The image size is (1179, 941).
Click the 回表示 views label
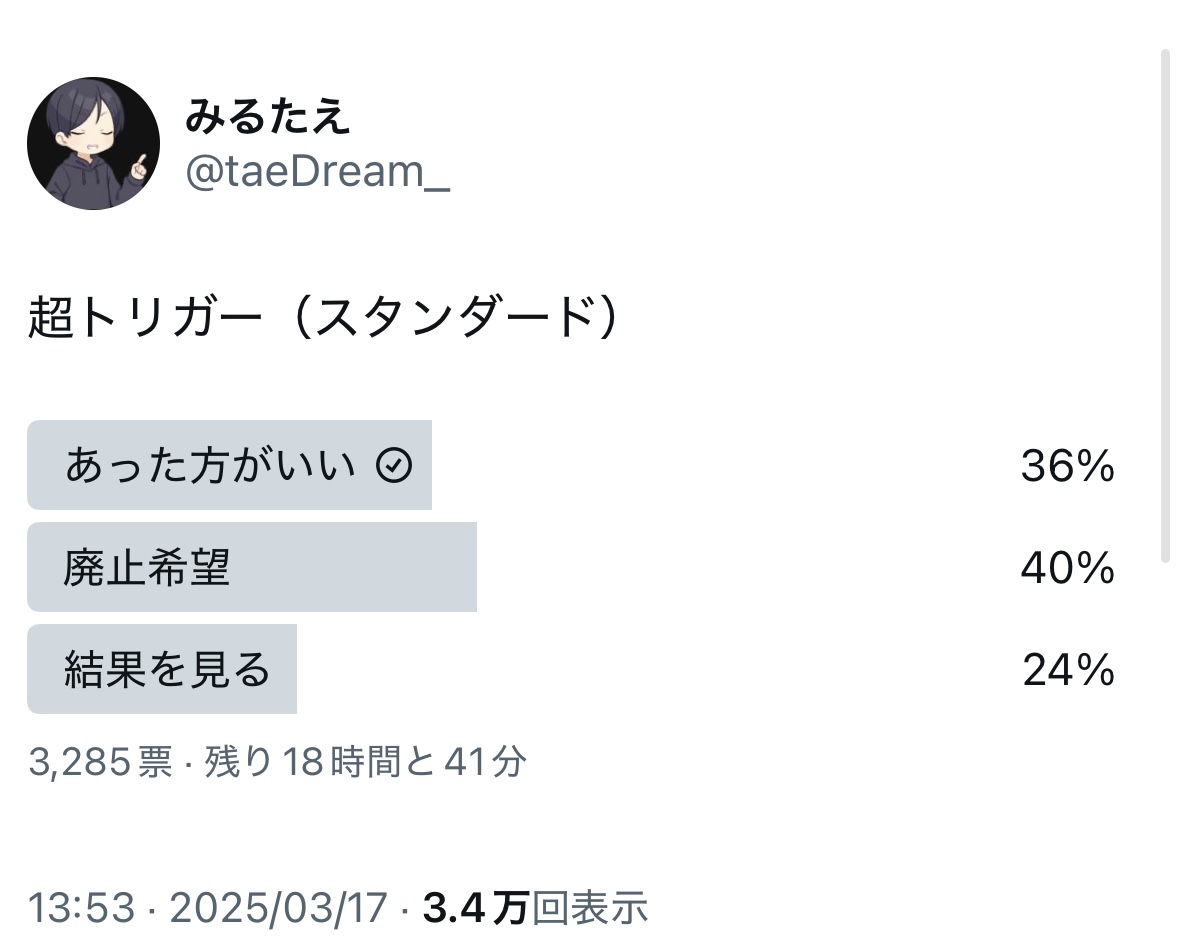pyautogui.click(x=589, y=908)
